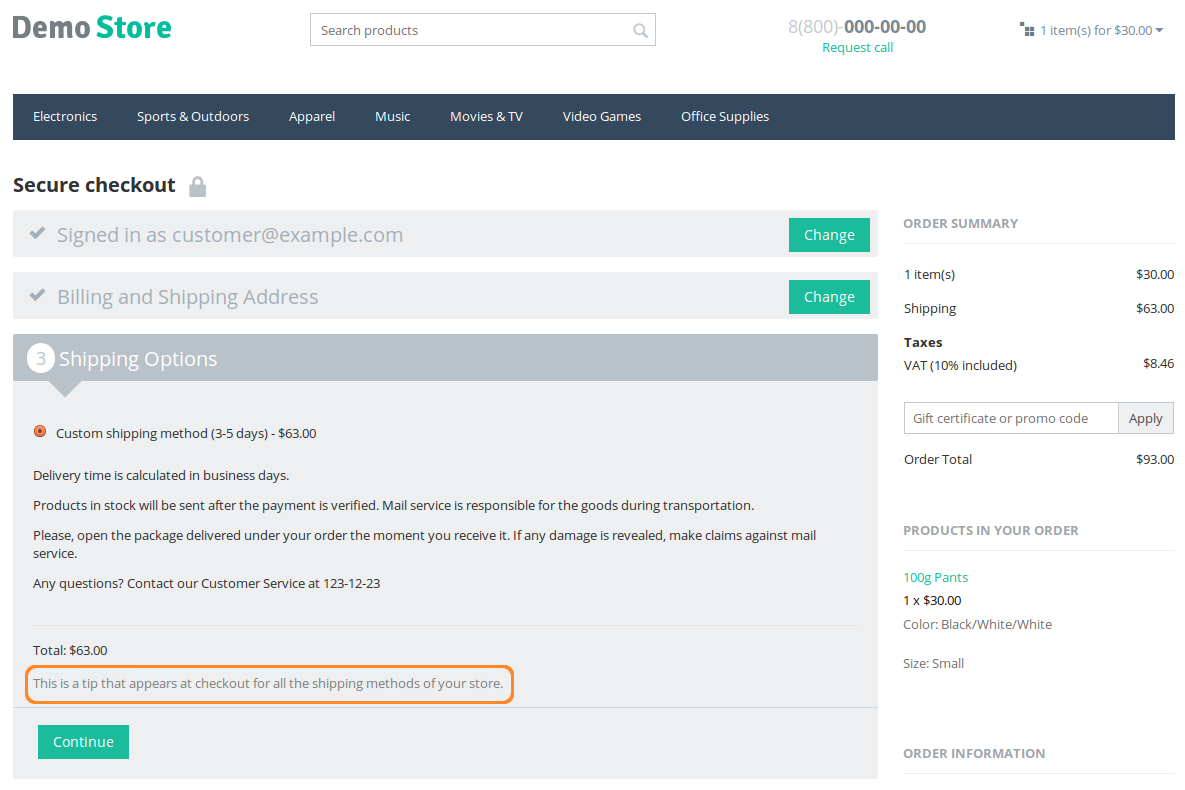Go to the Apparel category
Image resolution: width=1185 pixels, height=790 pixels.
click(x=312, y=116)
